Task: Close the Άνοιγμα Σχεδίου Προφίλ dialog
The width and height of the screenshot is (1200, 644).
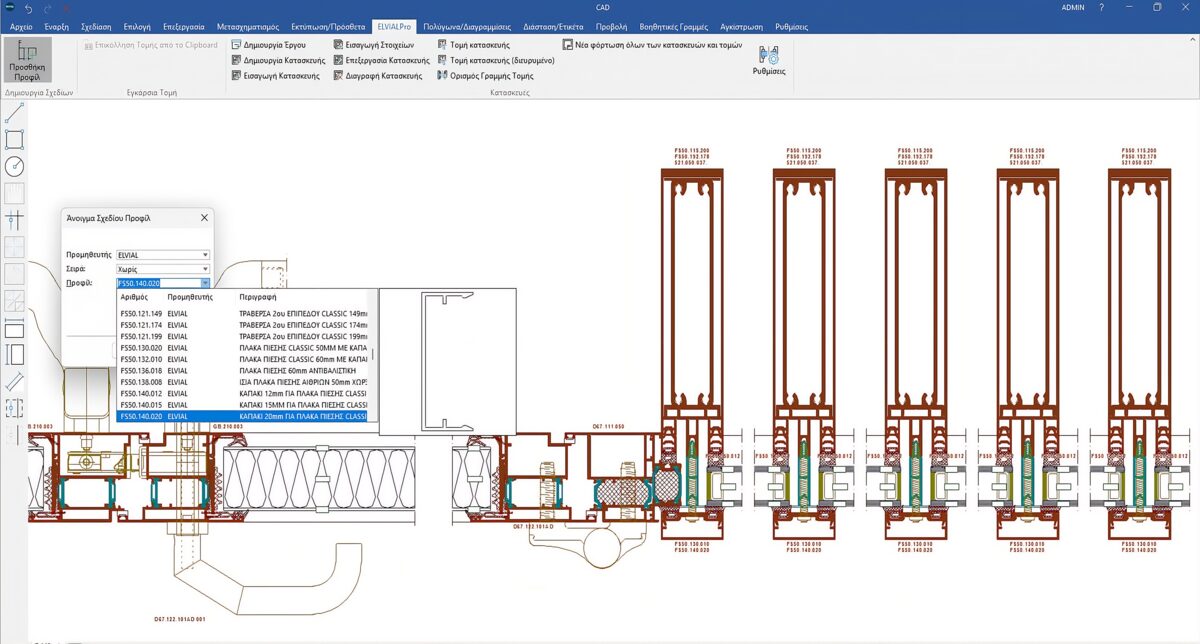Action: pyautogui.click(x=204, y=217)
